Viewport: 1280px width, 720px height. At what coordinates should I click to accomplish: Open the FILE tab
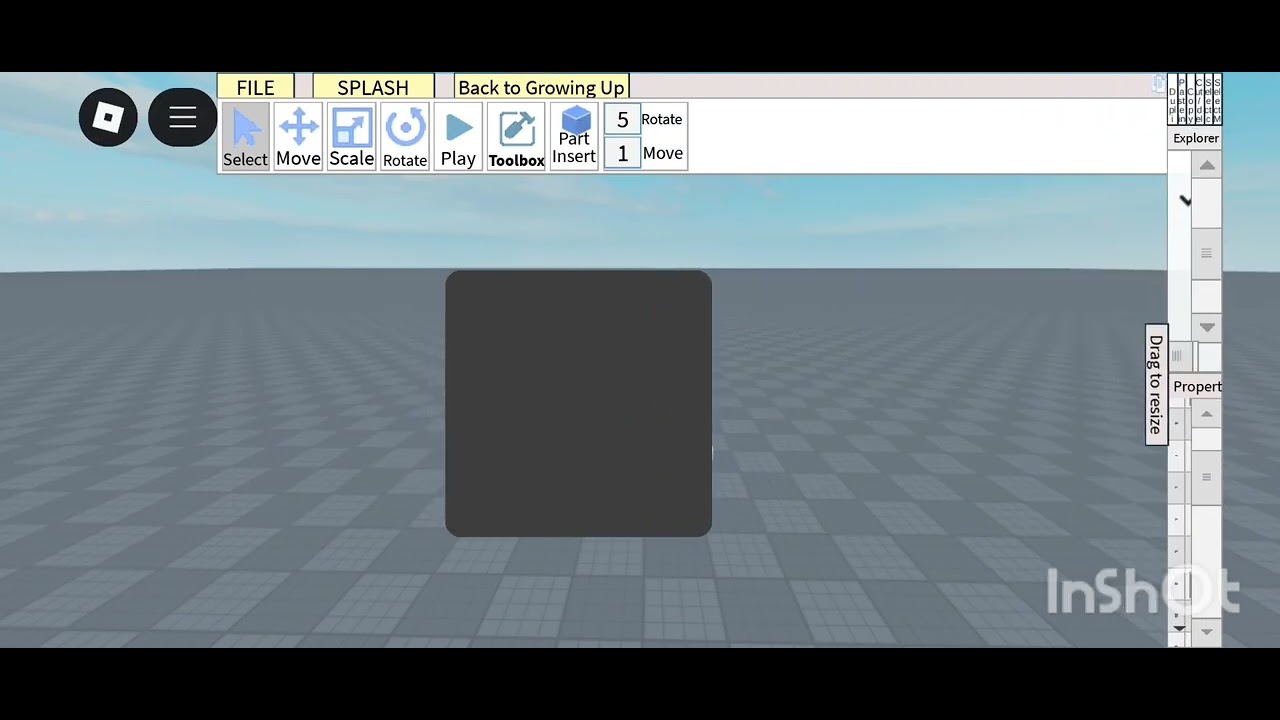pos(255,87)
